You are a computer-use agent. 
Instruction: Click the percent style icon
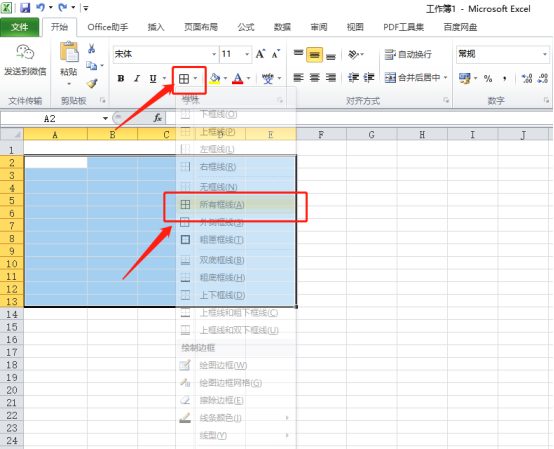click(488, 78)
